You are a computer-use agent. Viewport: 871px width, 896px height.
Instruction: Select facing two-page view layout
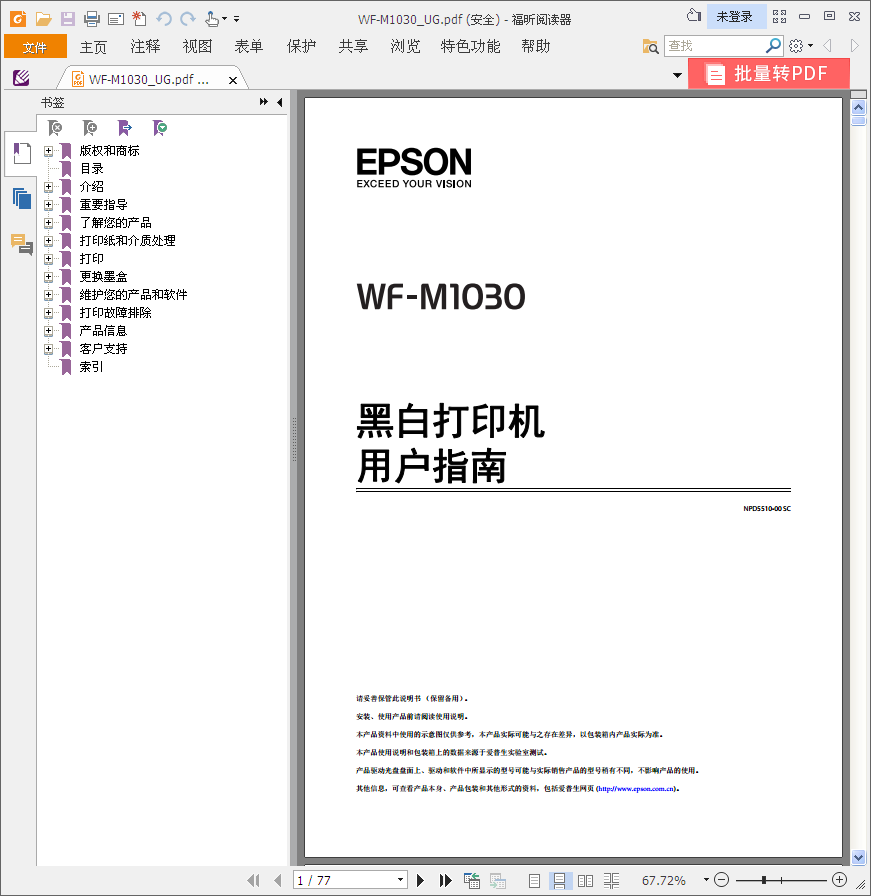tap(585, 881)
